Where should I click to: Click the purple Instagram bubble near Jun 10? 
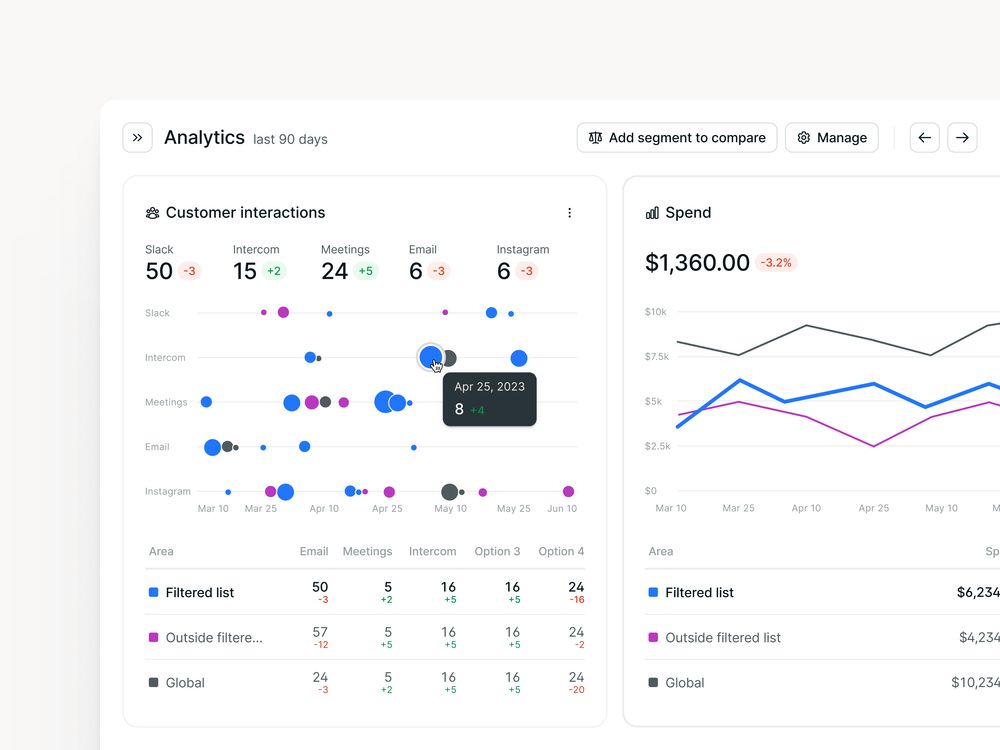568,492
